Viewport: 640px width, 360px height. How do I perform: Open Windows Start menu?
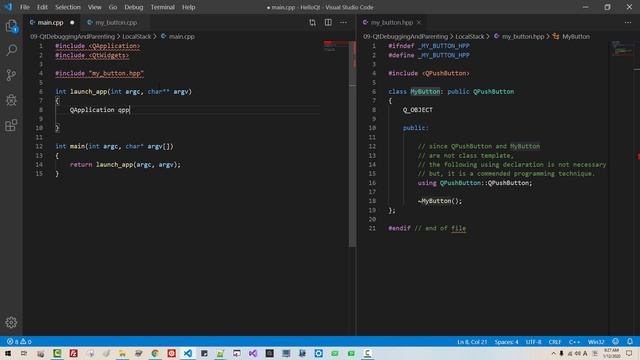[8, 353]
